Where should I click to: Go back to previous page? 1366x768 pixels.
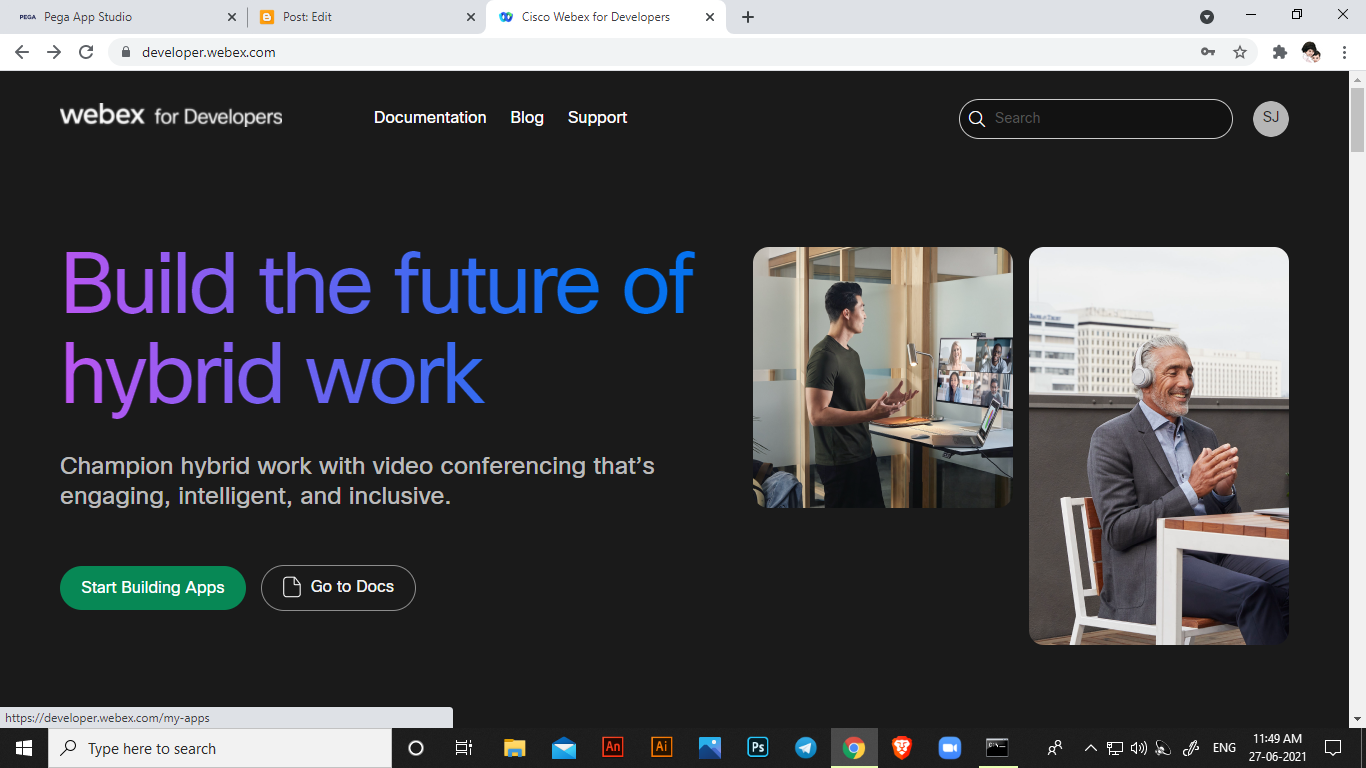[x=22, y=52]
